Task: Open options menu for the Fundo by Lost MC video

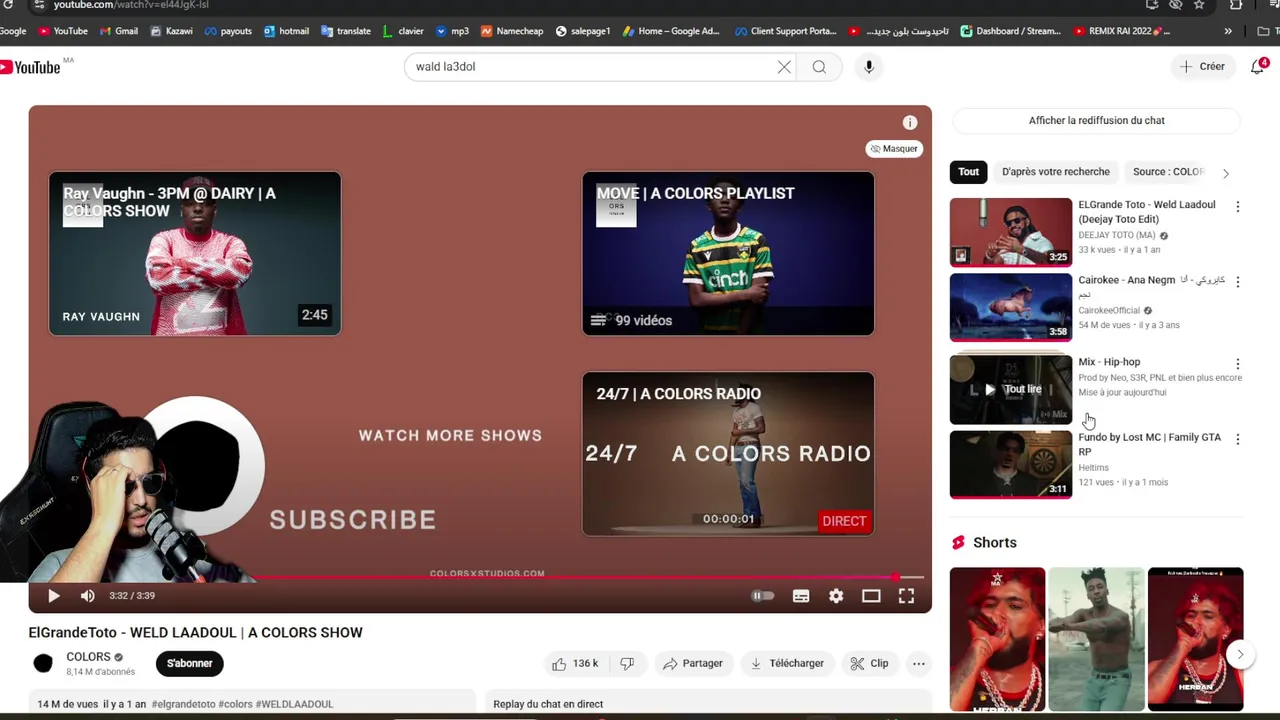Action: pyautogui.click(x=1237, y=439)
